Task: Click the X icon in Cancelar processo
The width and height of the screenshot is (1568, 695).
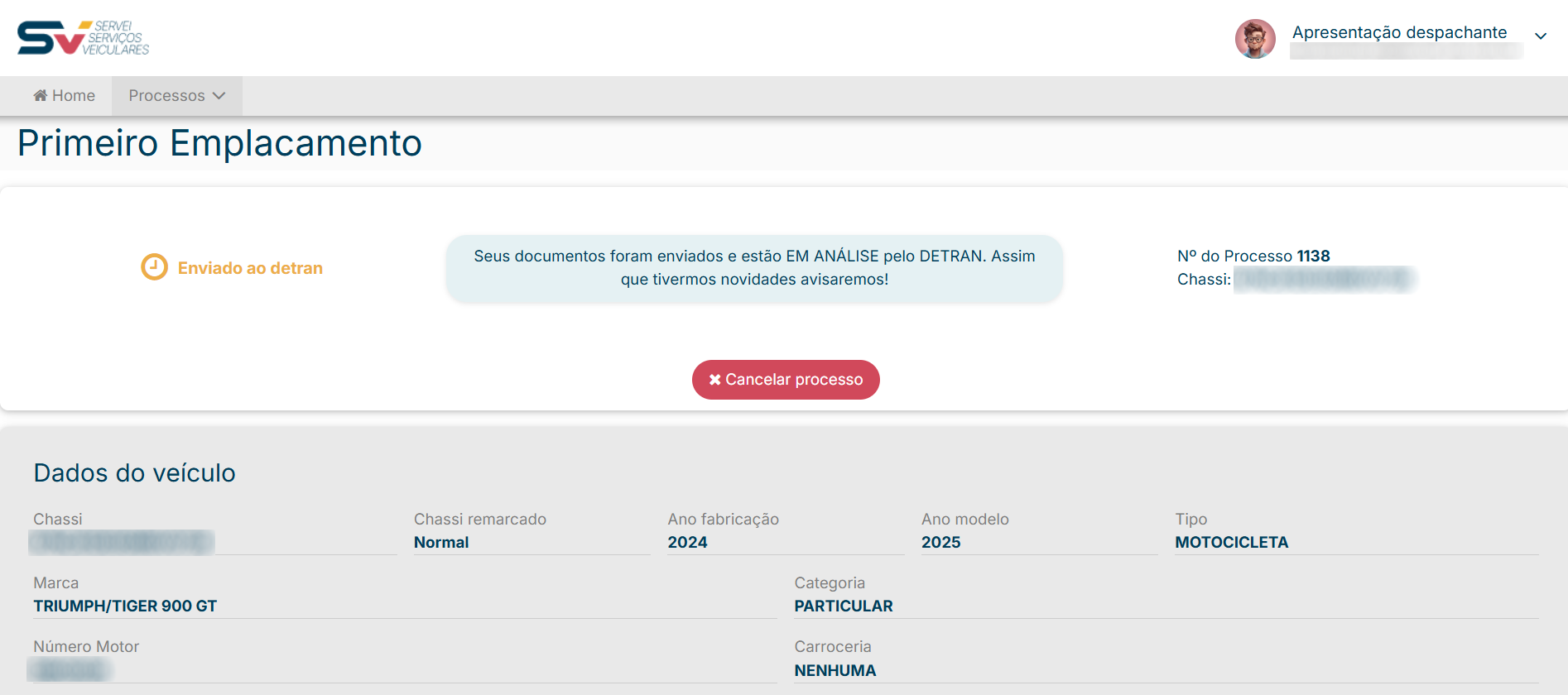Action: [x=714, y=380]
